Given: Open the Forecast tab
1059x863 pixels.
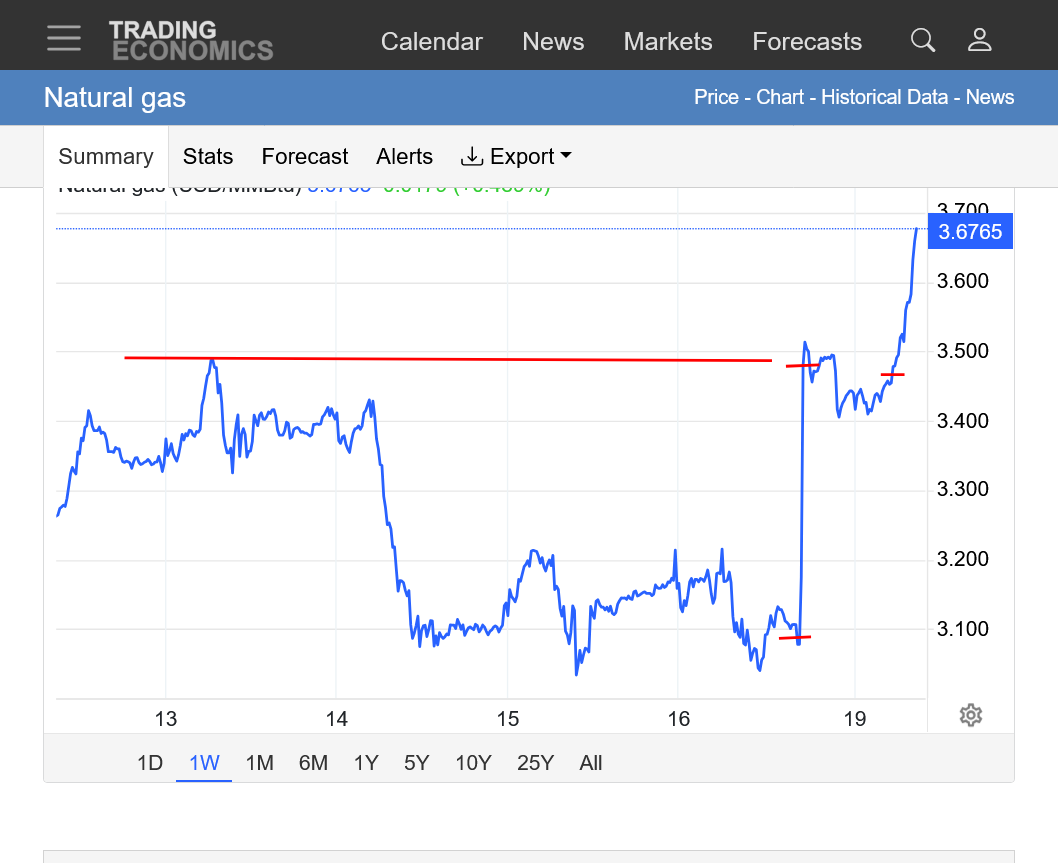Looking at the screenshot, I should 305,157.
